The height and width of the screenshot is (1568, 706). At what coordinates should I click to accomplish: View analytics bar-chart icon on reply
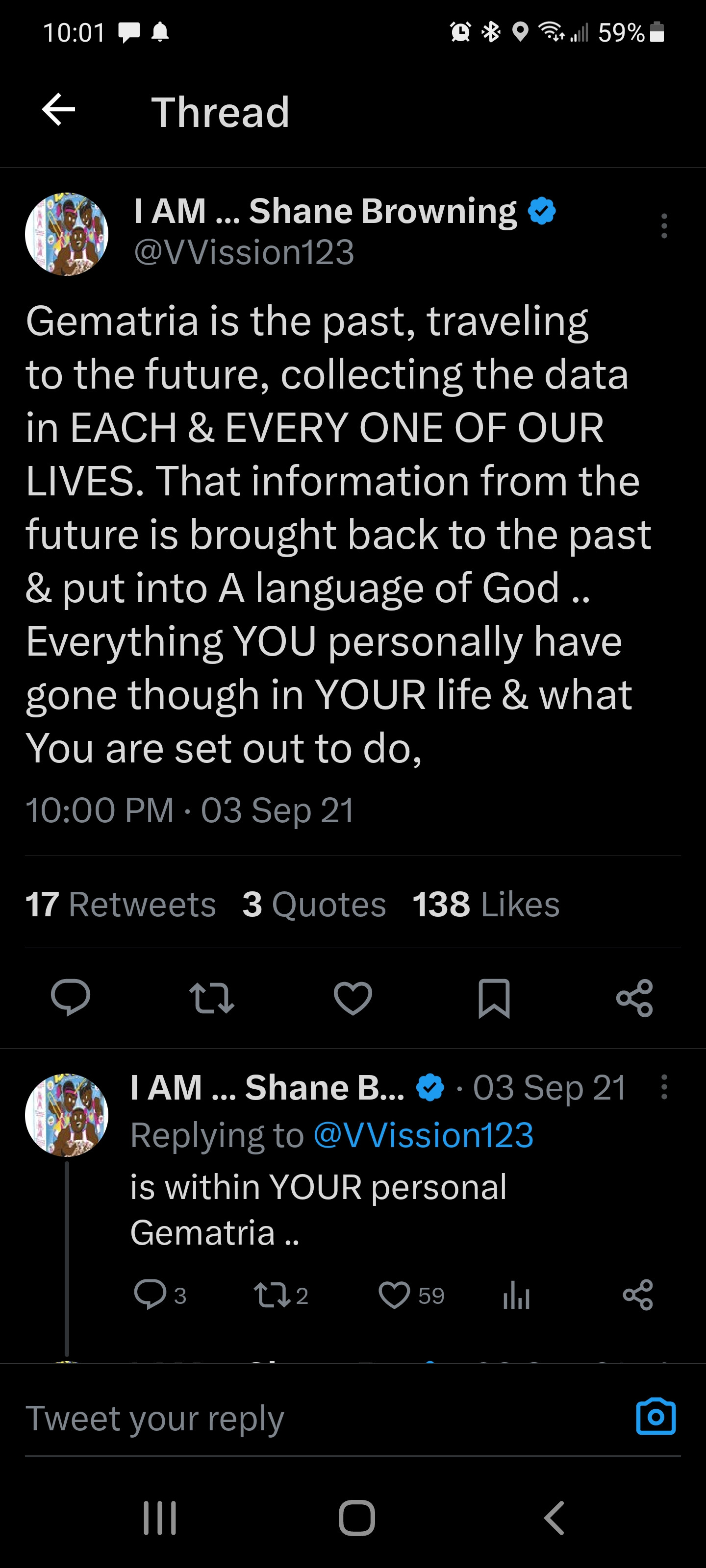516,1294
